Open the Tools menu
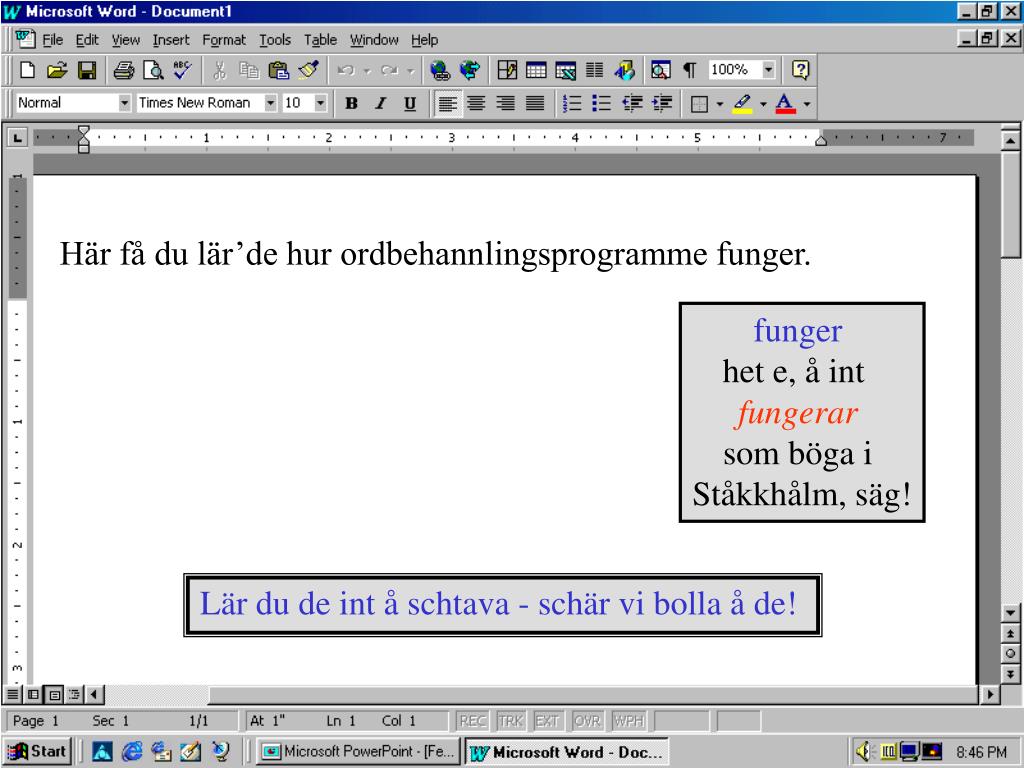Image resolution: width=1024 pixels, height=768 pixels. coord(275,40)
